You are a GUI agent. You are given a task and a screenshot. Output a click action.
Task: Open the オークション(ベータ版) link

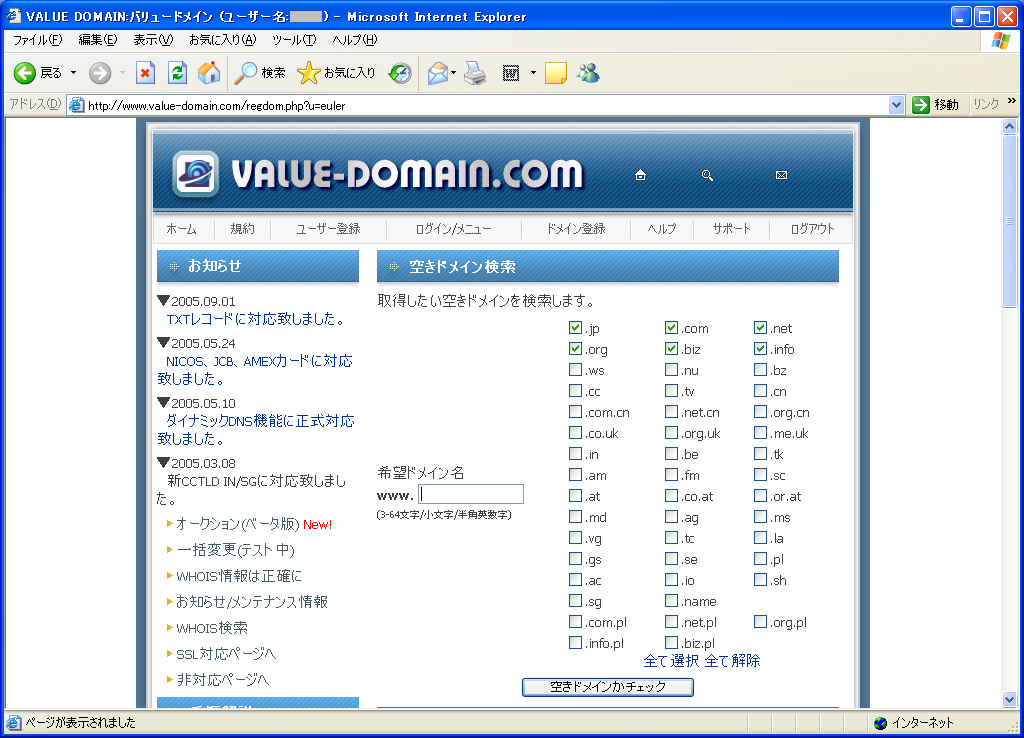pyautogui.click(x=237, y=524)
